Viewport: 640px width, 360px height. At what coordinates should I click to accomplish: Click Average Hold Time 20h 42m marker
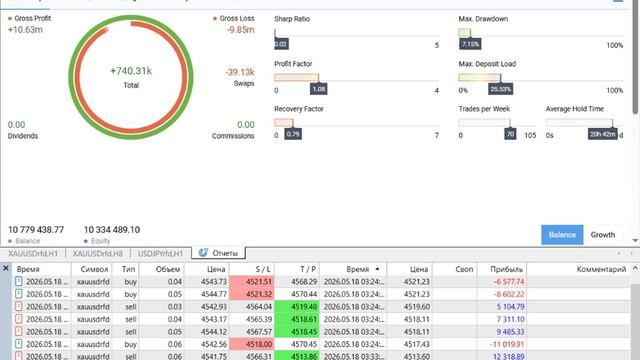coord(602,134)
